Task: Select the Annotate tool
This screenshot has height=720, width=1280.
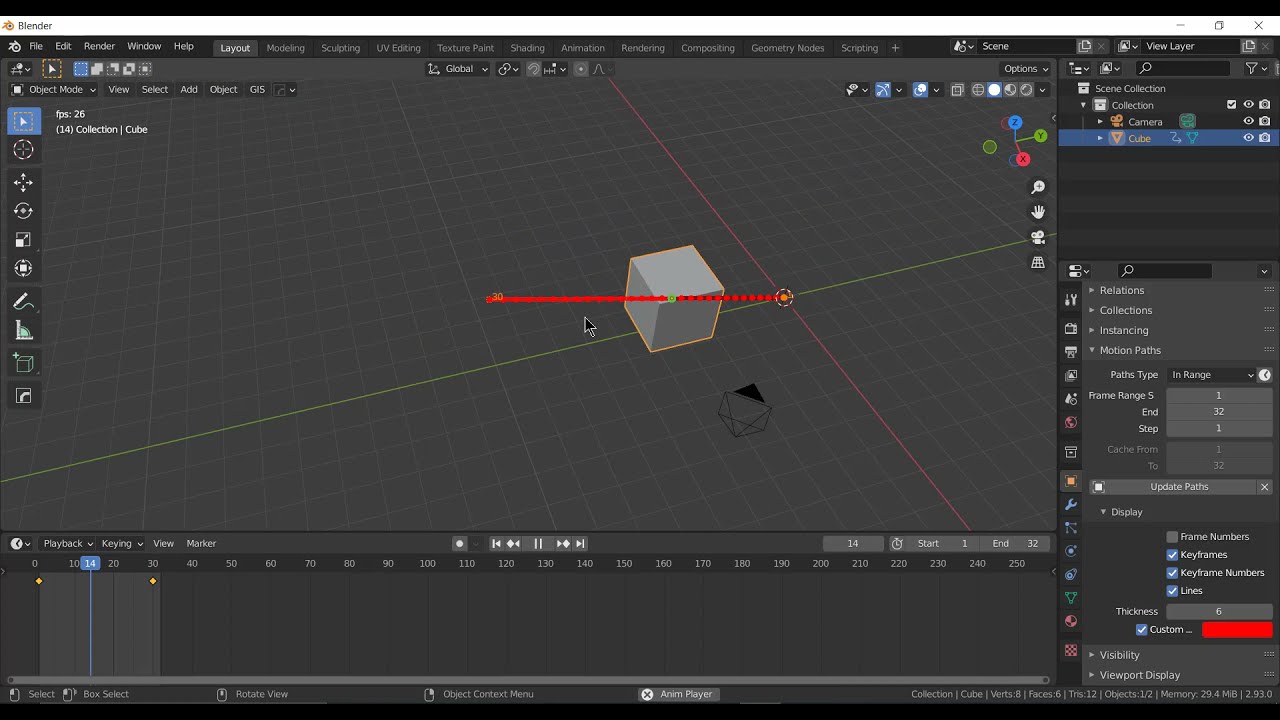Action: (x=23, y=302)
